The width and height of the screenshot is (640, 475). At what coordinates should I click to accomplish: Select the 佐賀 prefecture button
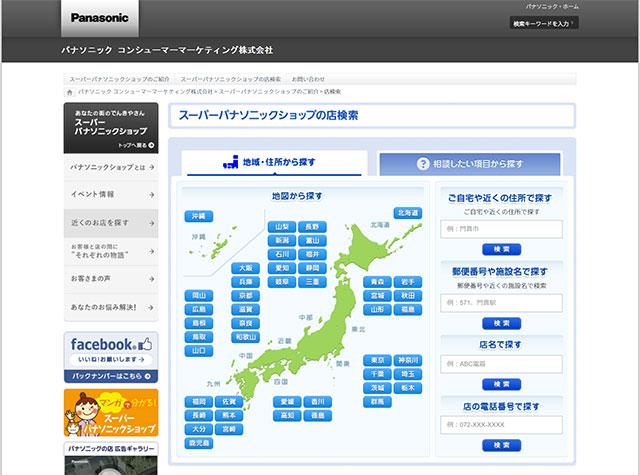[x=229, y=402]
